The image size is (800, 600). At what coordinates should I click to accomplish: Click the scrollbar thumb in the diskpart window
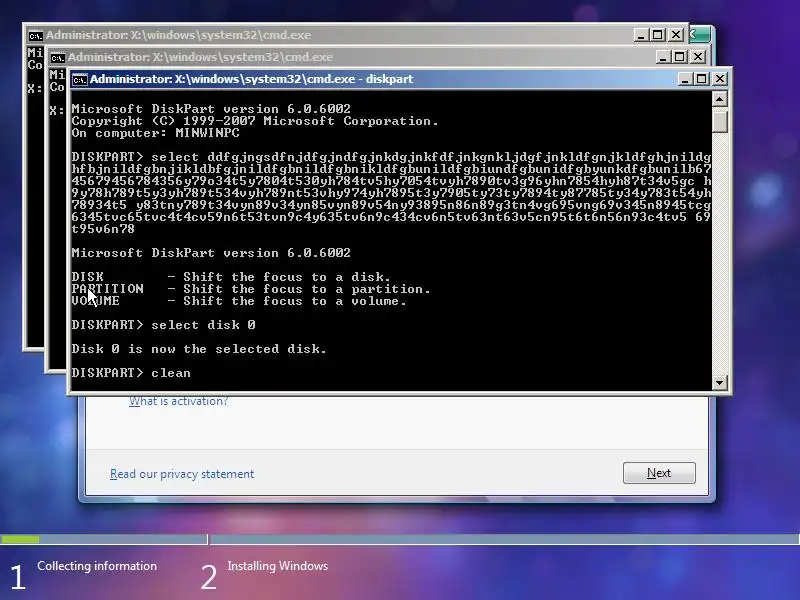coord(719,120)
